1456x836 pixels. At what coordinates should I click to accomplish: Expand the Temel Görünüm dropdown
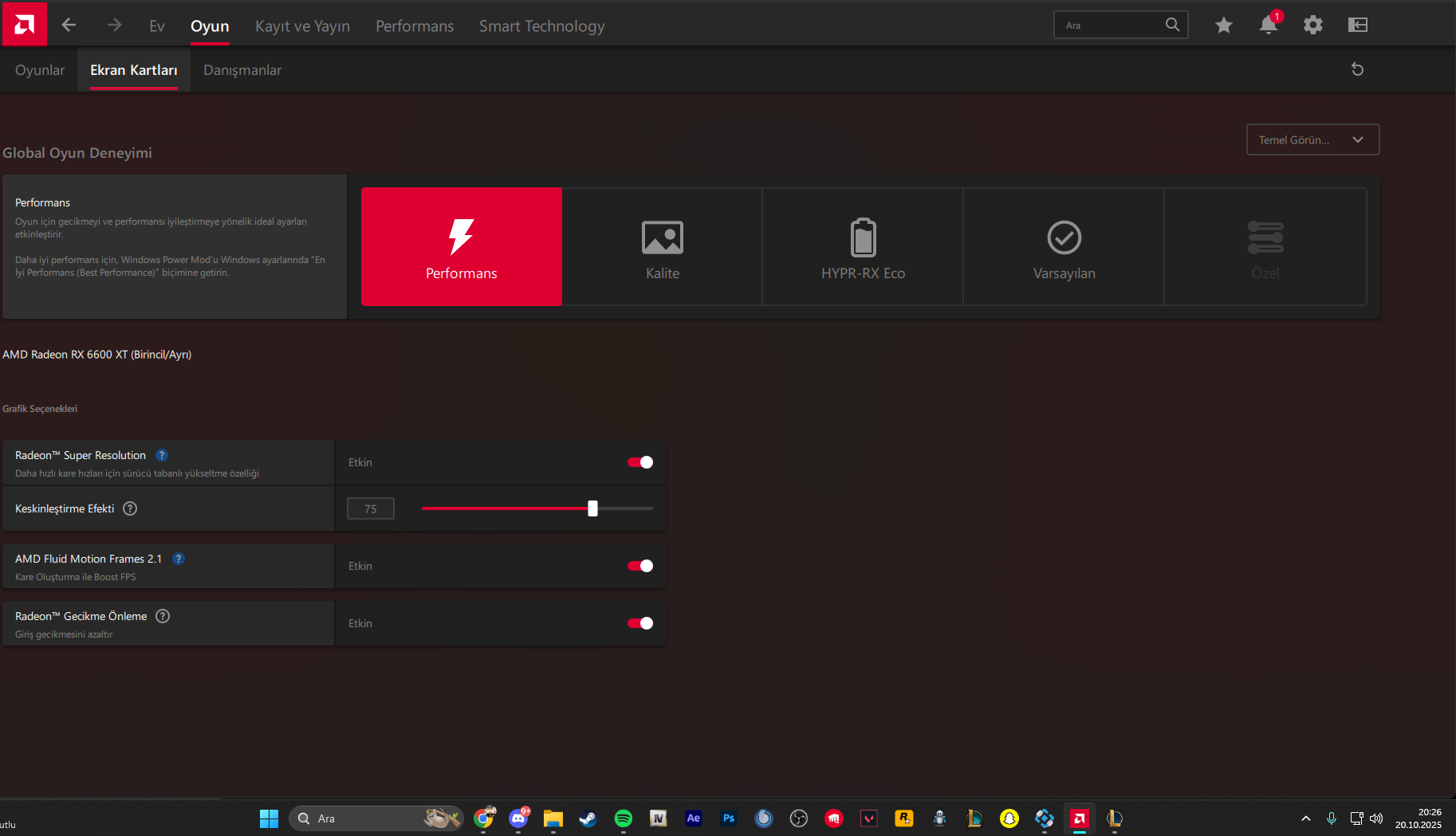click(x=1312, y=139)
